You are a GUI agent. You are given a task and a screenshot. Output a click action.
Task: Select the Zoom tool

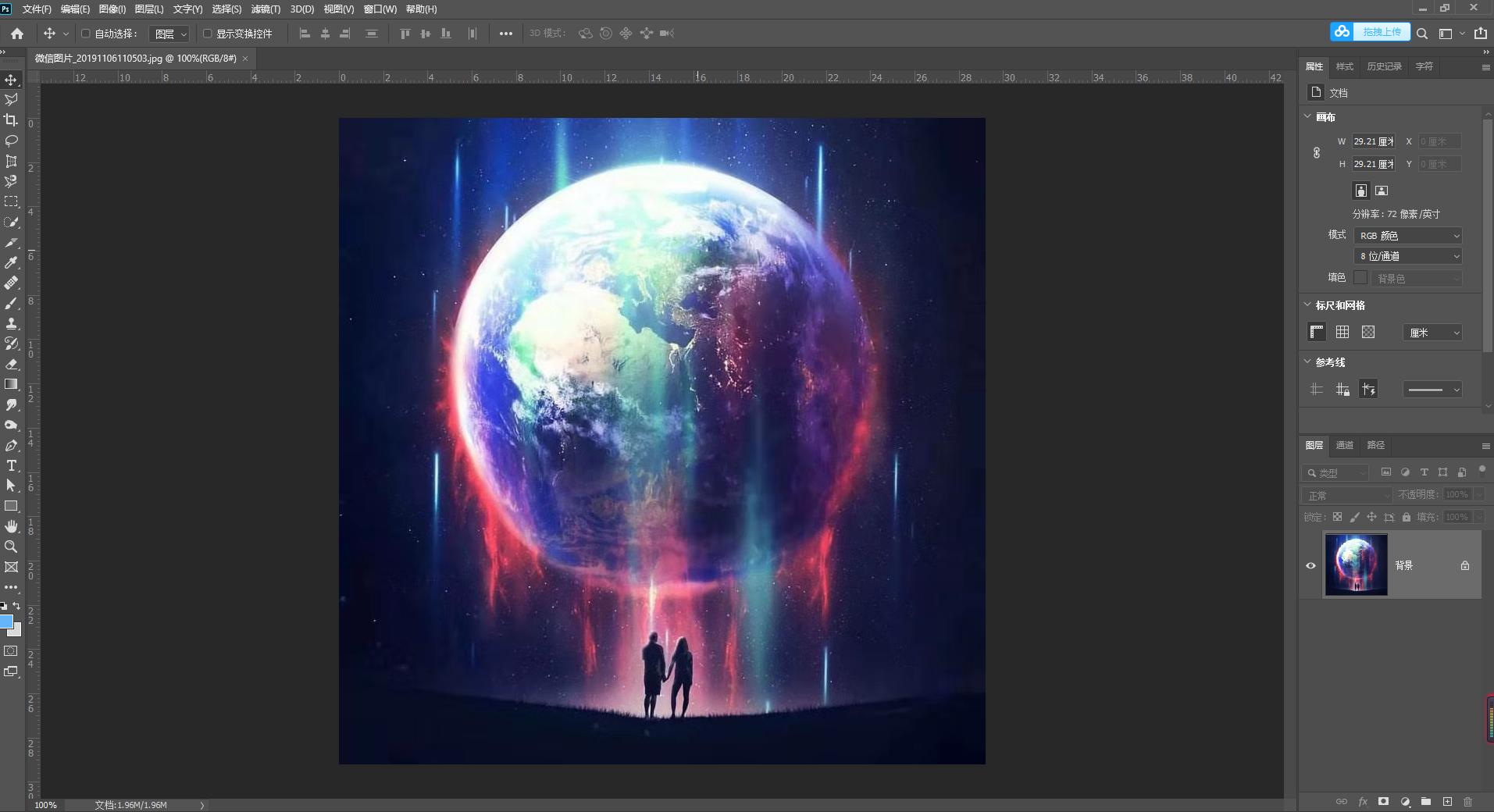click(11, 547)
